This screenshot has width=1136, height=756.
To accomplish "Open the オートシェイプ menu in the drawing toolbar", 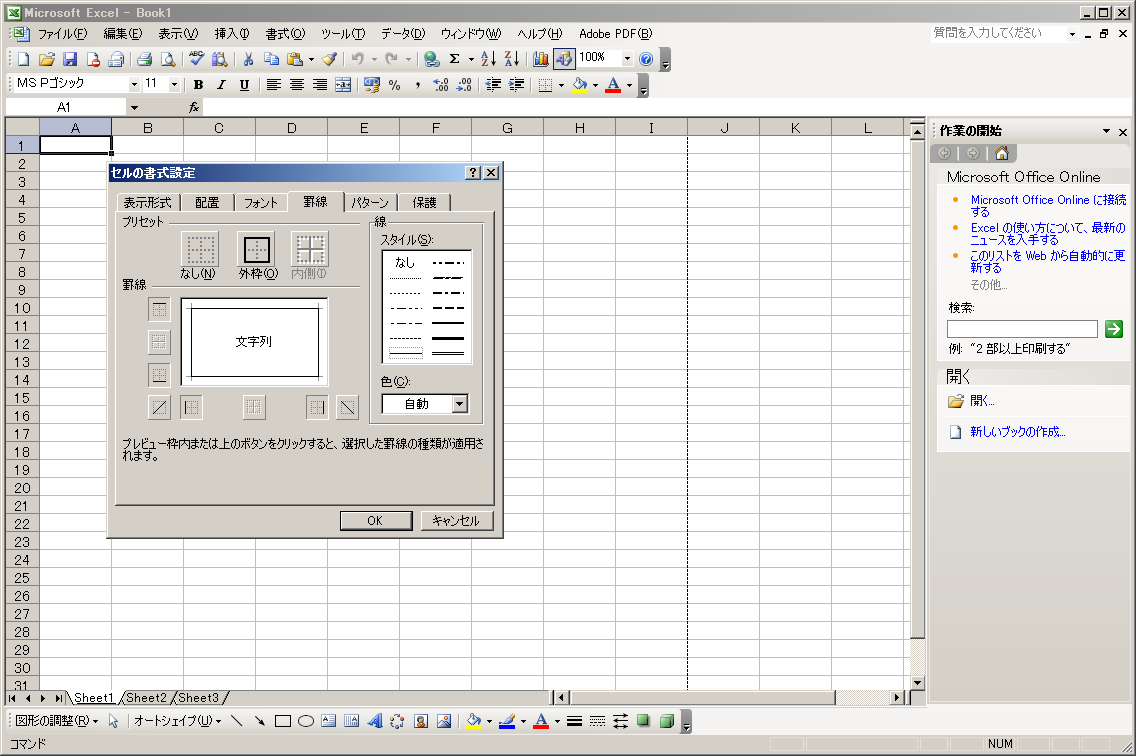I will 177,721.
